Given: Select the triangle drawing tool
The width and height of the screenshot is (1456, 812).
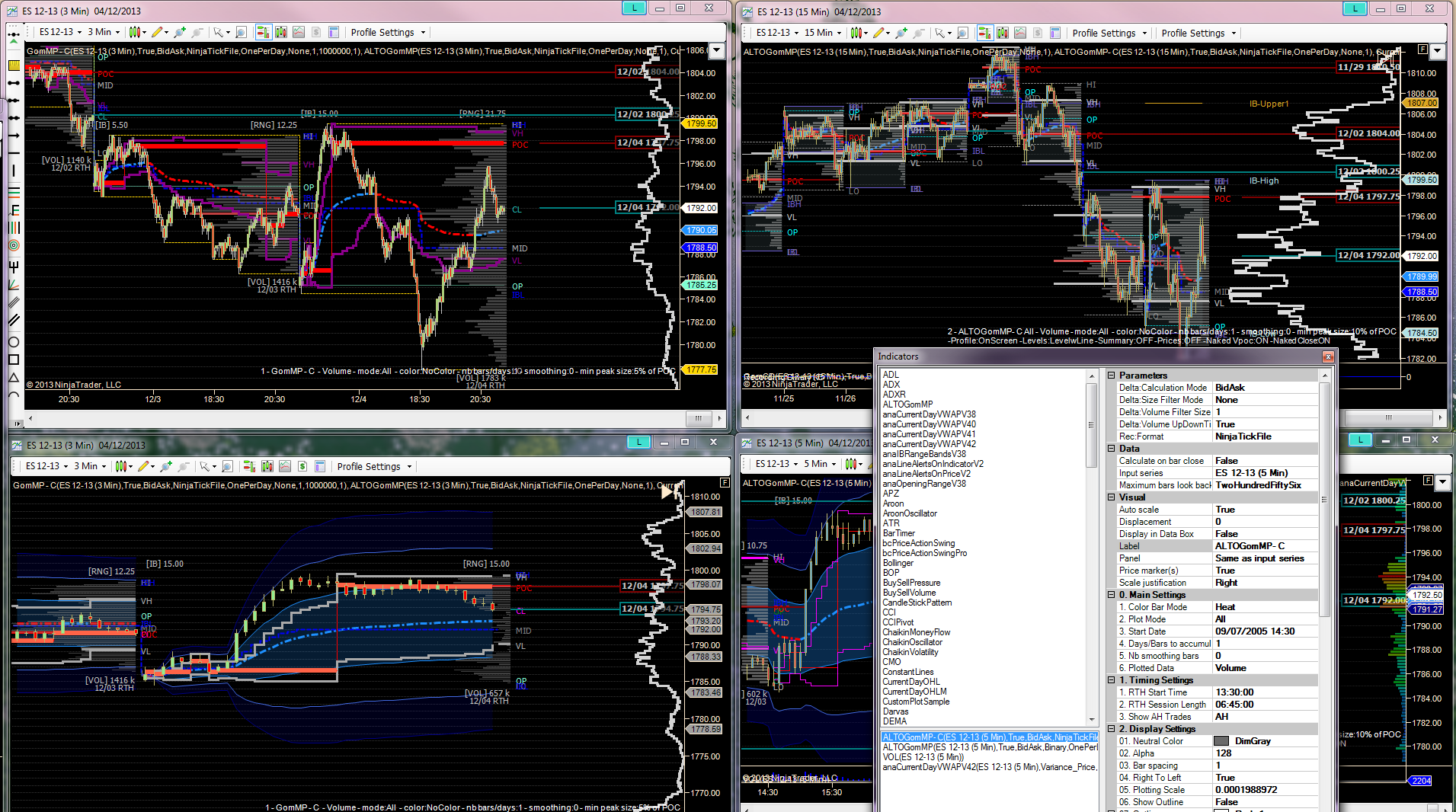Looking at the screenshot, I should tap(14, 377).
